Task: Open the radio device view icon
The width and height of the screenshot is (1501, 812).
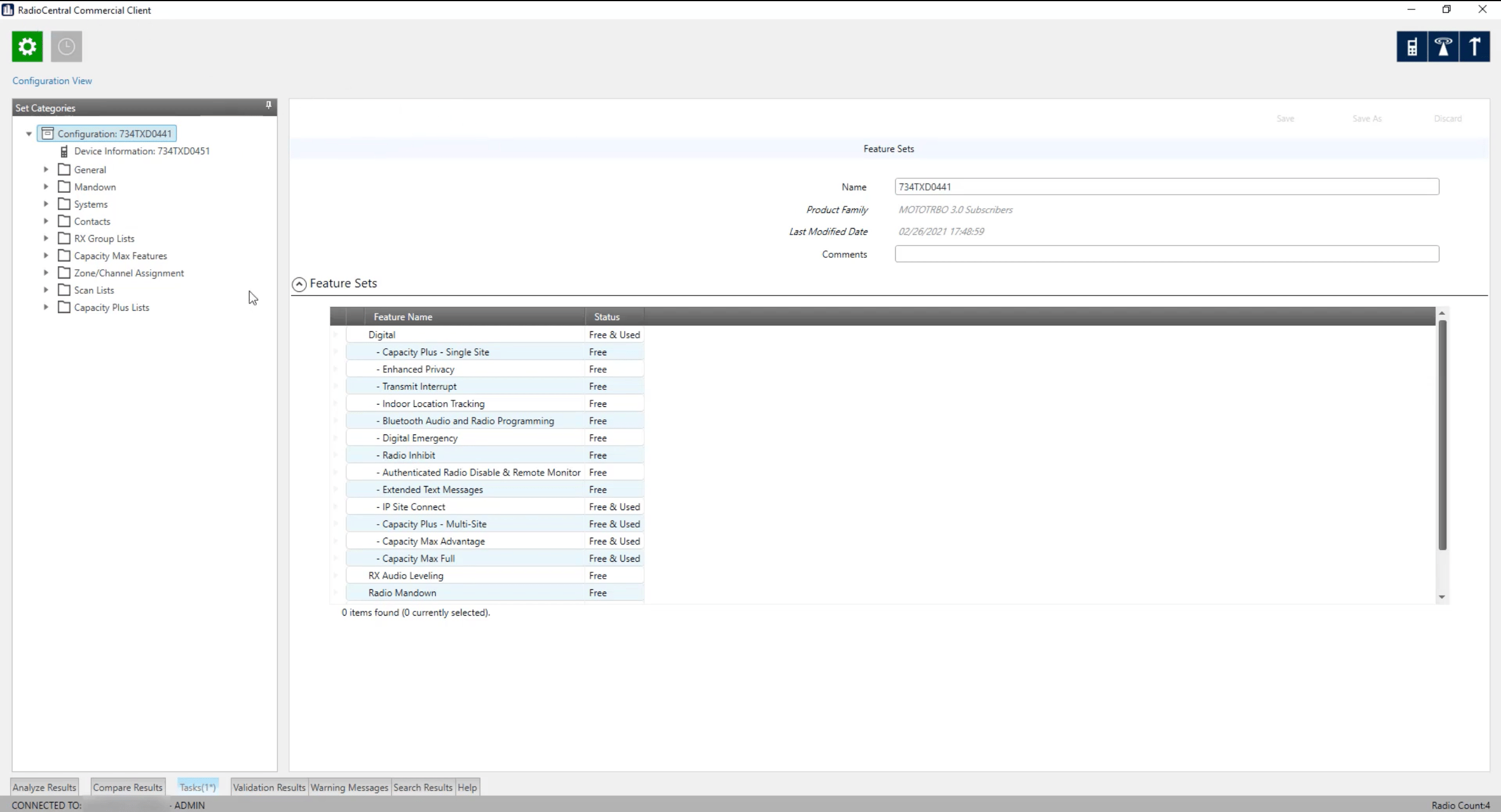Action: click(x=1412, y=46)
